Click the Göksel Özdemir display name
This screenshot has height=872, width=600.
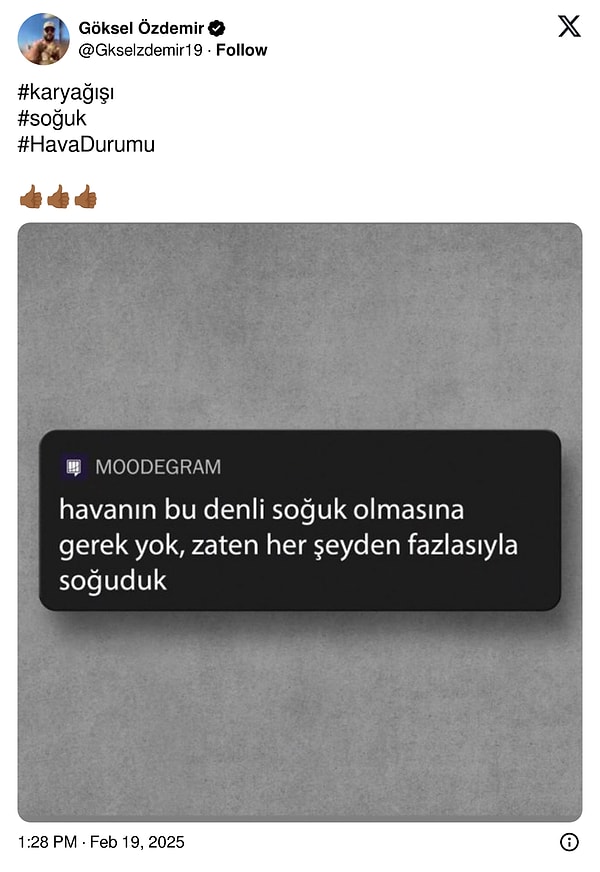141,28
